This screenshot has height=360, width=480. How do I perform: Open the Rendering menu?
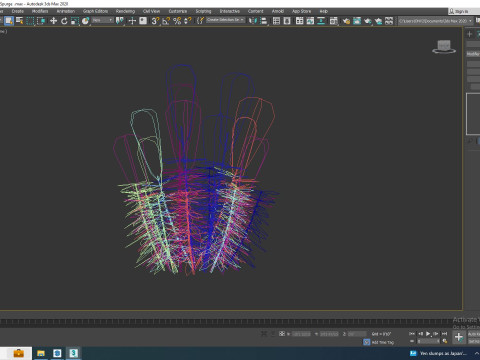pos(125,11)
